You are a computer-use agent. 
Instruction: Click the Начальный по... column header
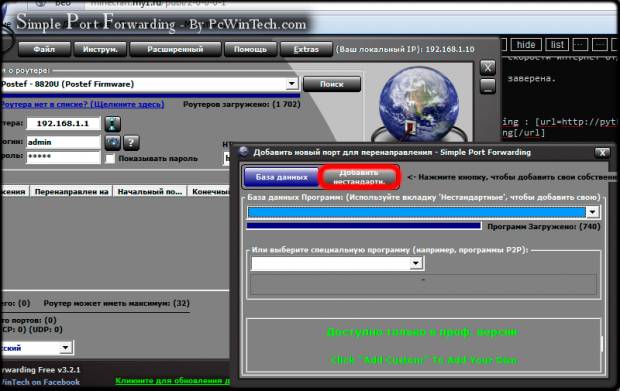pyautogui.click(x=150, y=192)
